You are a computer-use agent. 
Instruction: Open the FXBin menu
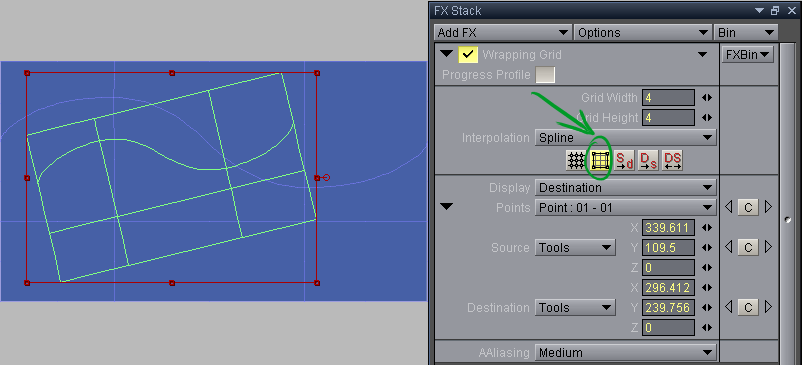747,54
